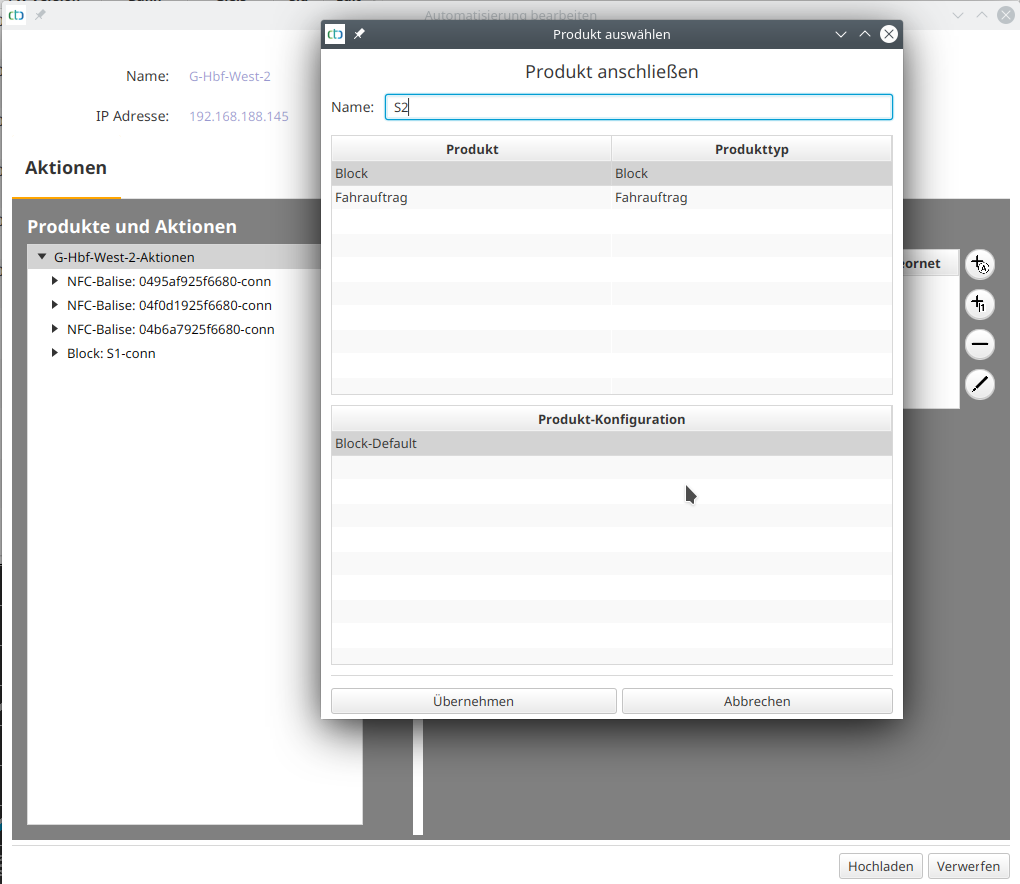This screenshot has width=1020, height=884.
Task: Expand NFC-Balise 0495af925f6680-conn
Action: (53, 281)
